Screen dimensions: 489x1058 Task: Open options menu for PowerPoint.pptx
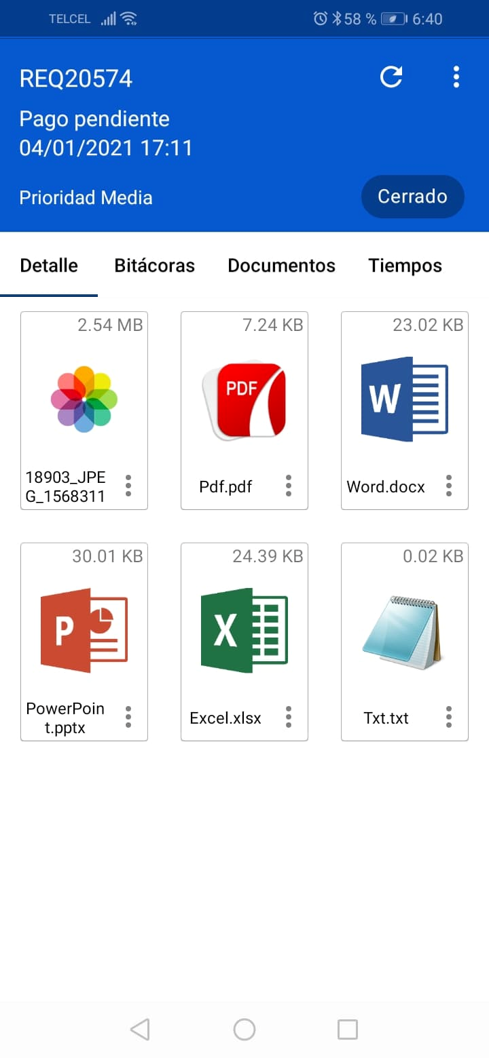click(x=128, y=717)
